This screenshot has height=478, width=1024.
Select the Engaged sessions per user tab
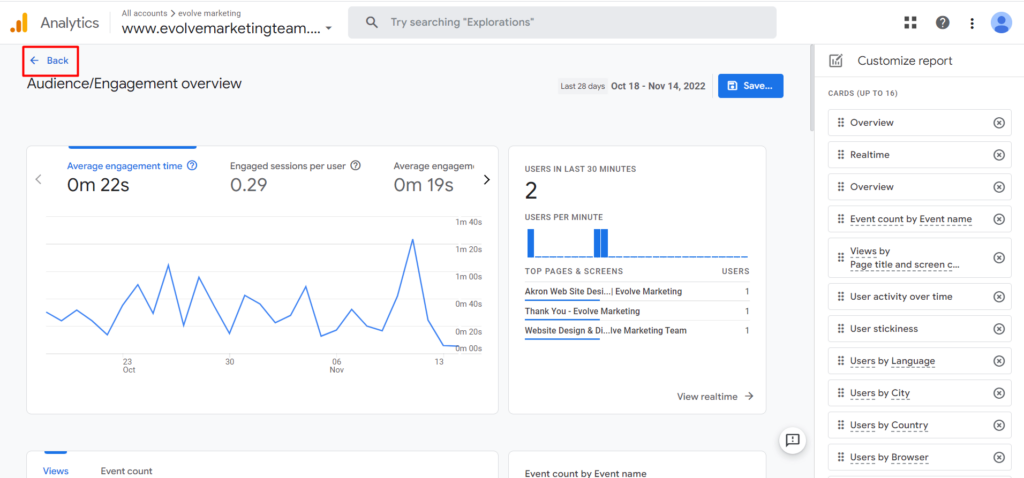point(295,176)
